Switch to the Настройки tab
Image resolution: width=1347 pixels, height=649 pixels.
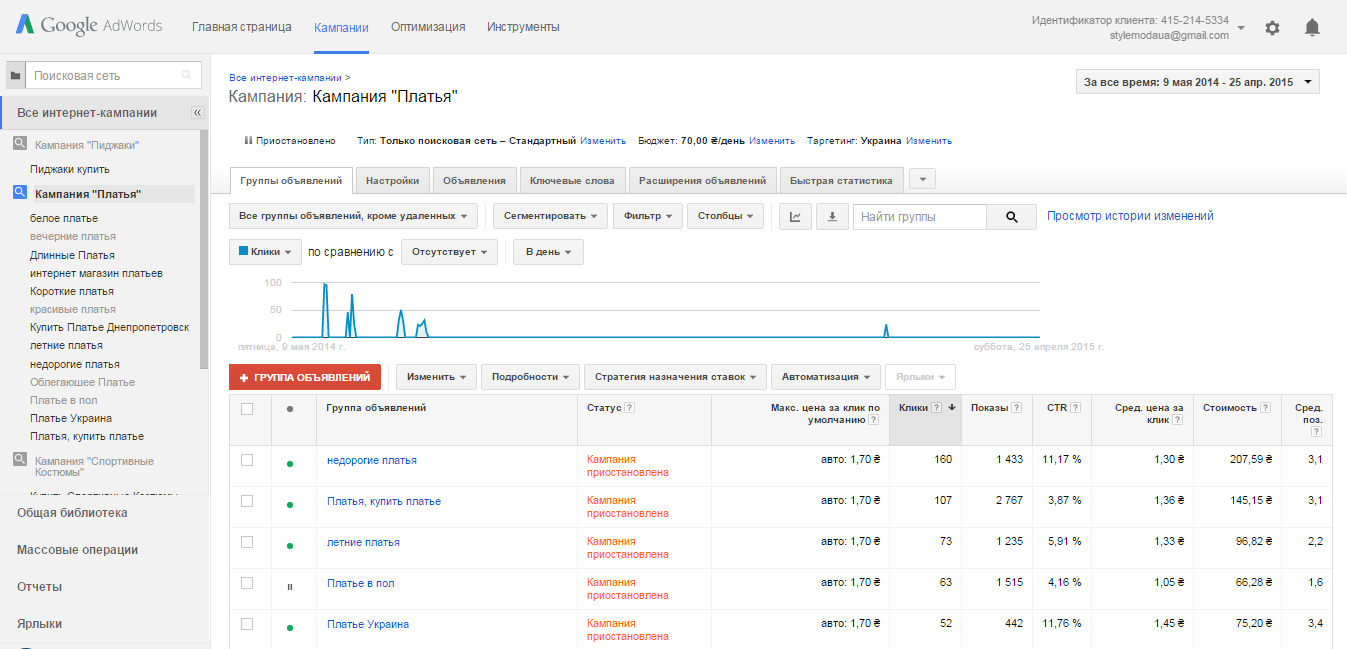392,181
